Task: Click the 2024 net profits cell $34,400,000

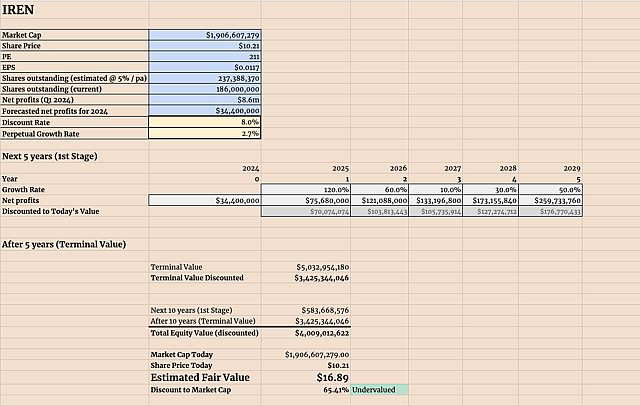Action: click(204, 200)
